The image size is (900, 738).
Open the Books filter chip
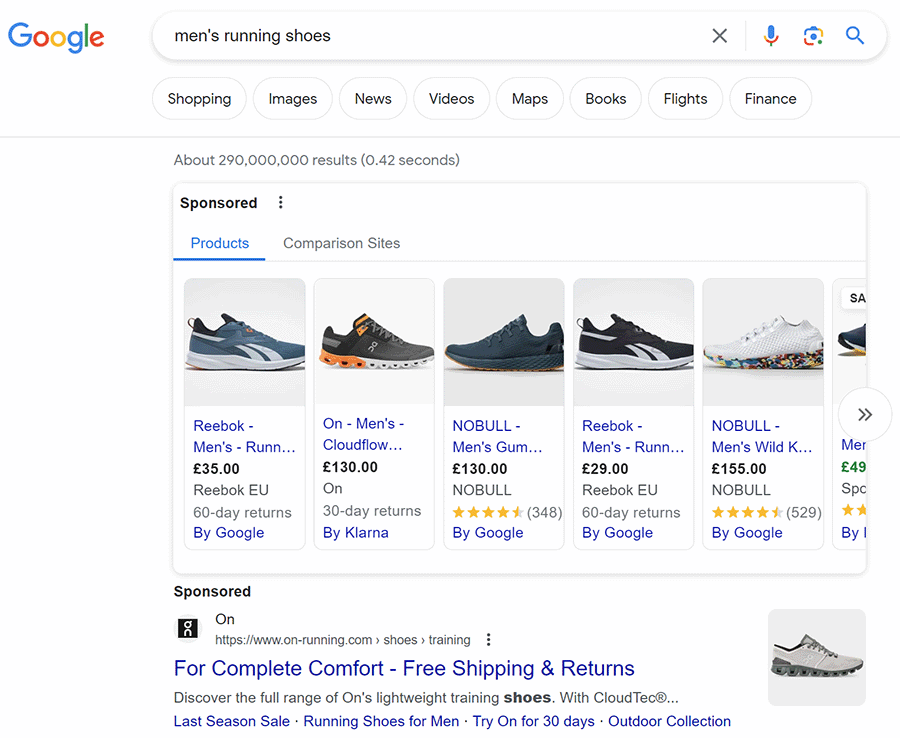click(606, 99)
